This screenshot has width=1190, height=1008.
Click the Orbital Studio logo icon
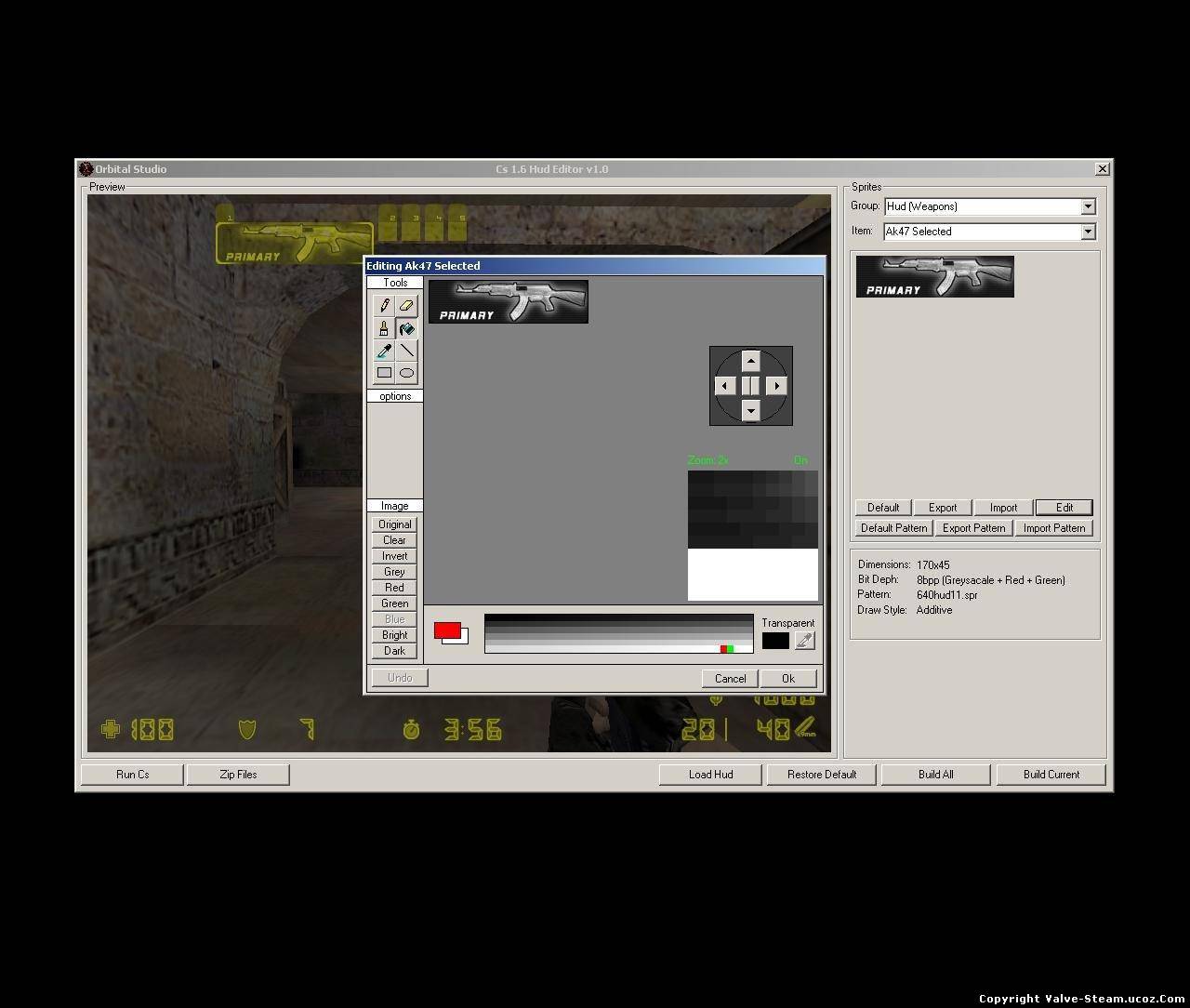pos(86,168)
